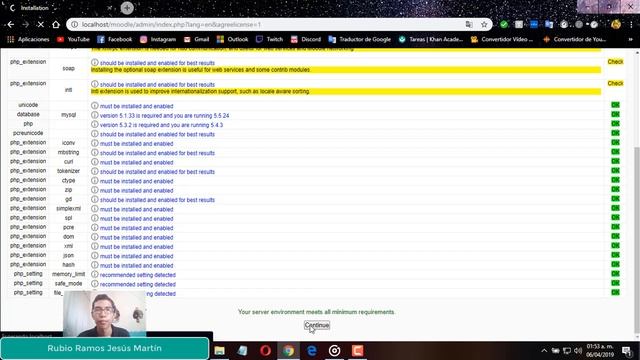Click info icon in zip row
The width and height of the screenshot is (640, 360).
click(x=95, y=190)
